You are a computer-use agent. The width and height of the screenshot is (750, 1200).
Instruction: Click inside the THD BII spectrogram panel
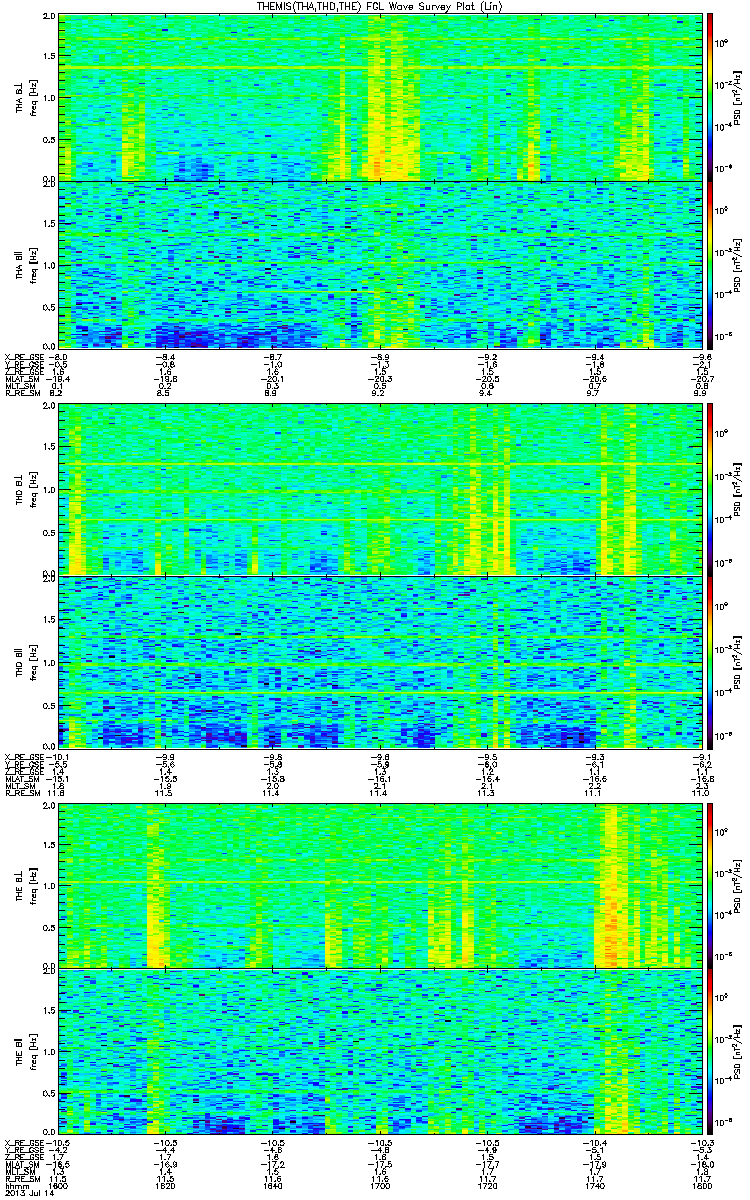[x=378, y=661]
